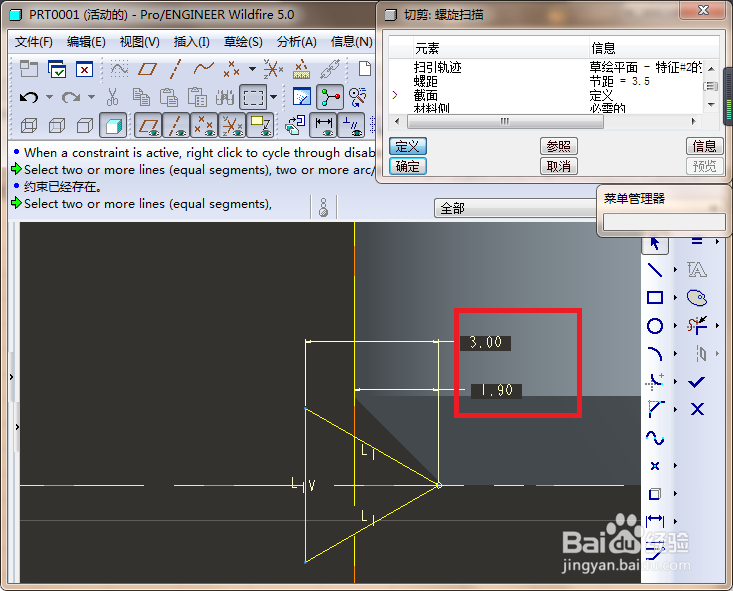The image size is (733, 591).
Task: Click the 定义 button in dialog
Action: coord(408,146)
